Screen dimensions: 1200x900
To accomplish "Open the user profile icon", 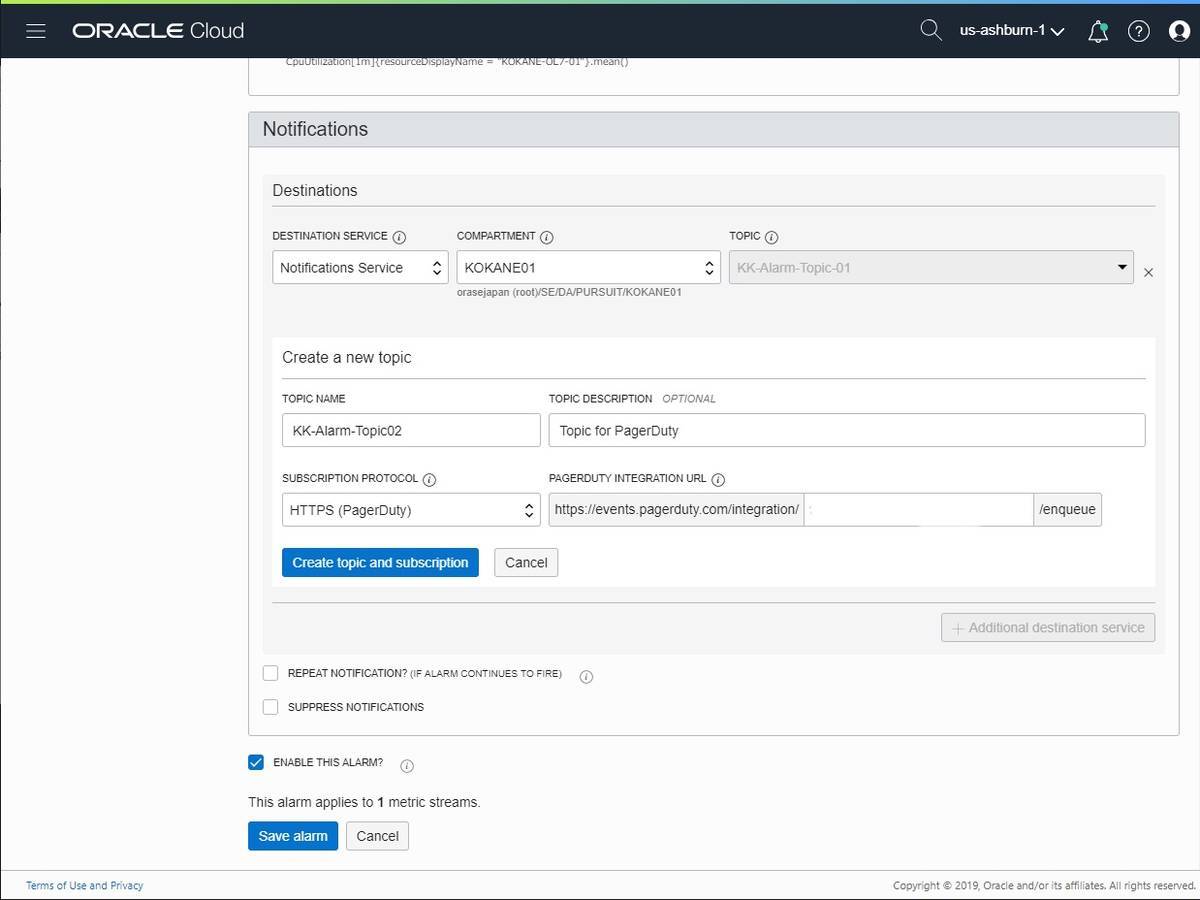I will 1179,31.
